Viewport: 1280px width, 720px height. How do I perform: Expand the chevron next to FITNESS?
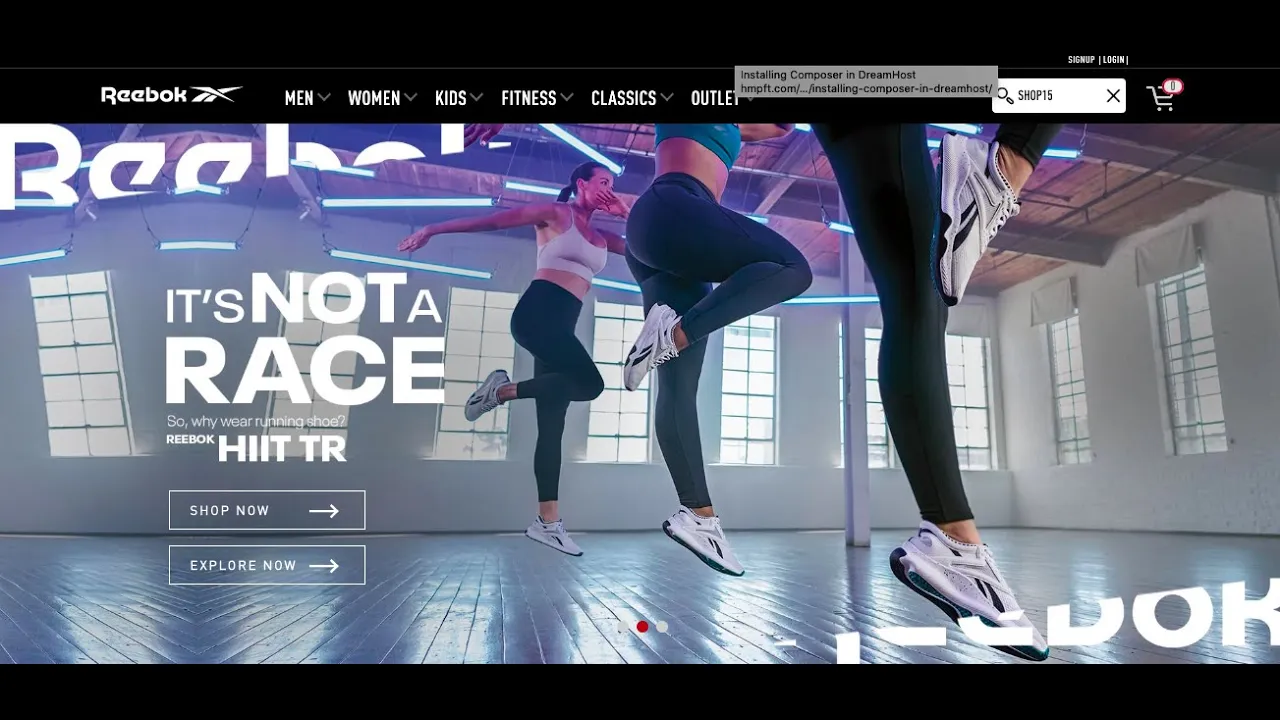point(567,98)
